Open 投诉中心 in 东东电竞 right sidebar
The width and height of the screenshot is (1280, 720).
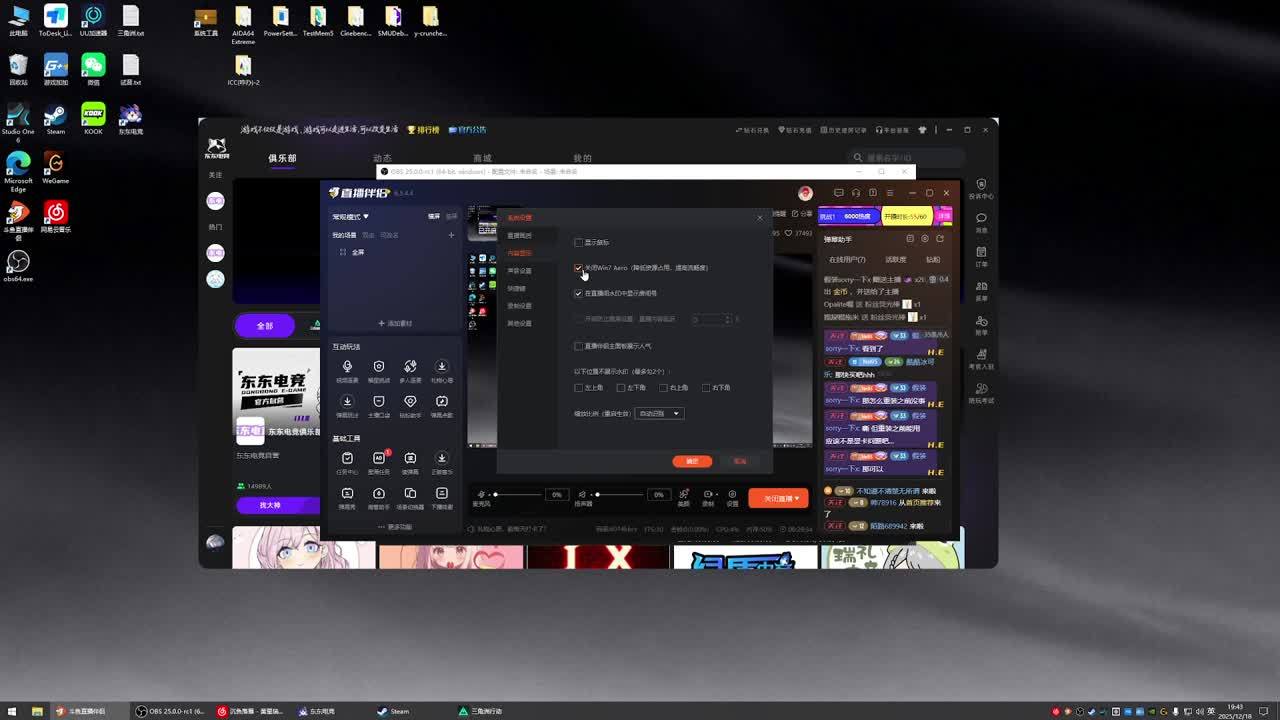981,188
